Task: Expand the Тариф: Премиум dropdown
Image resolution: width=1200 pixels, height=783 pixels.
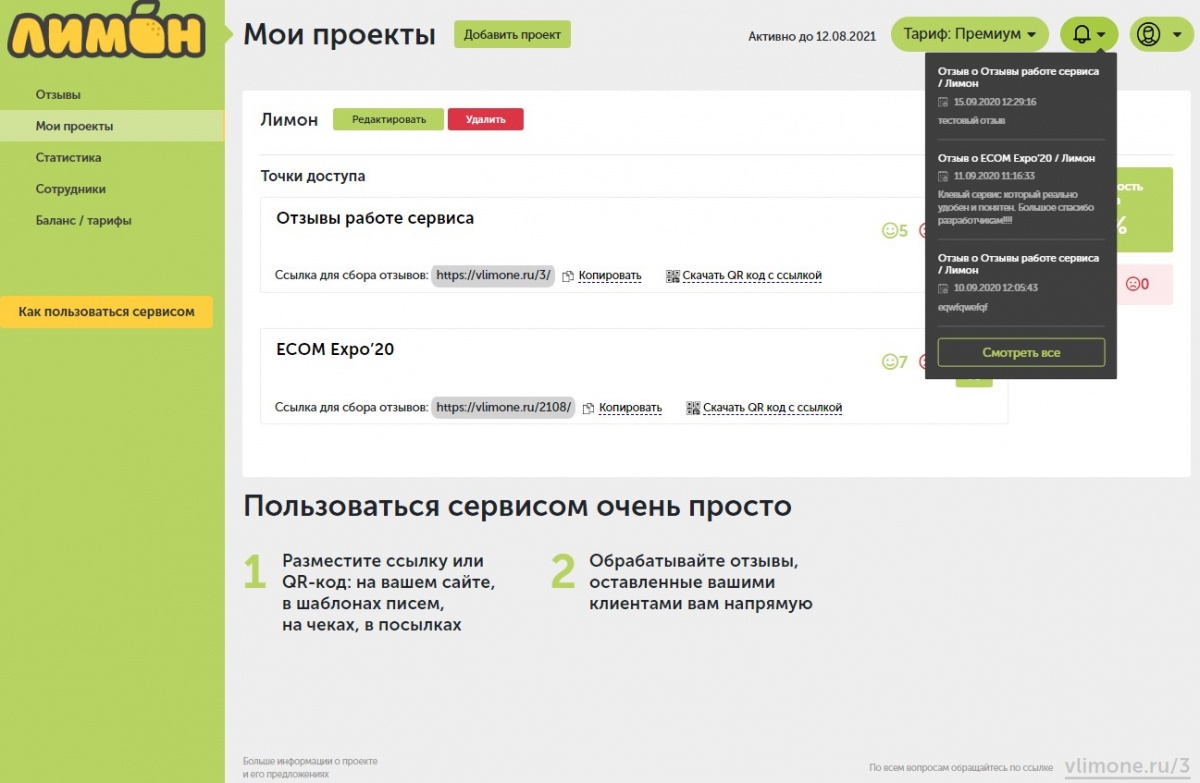Action: coord(969,34)
